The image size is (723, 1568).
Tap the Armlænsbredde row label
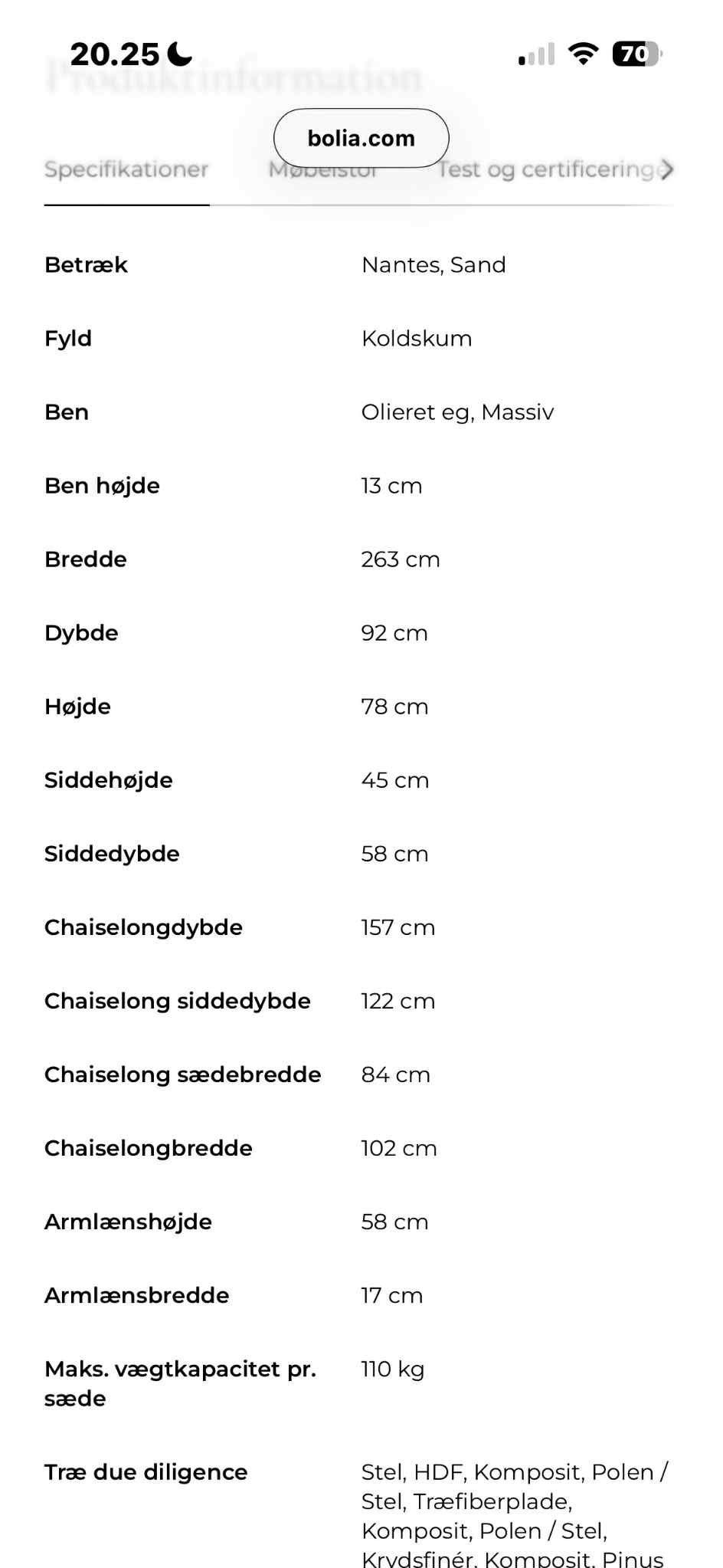(136, 1295)
